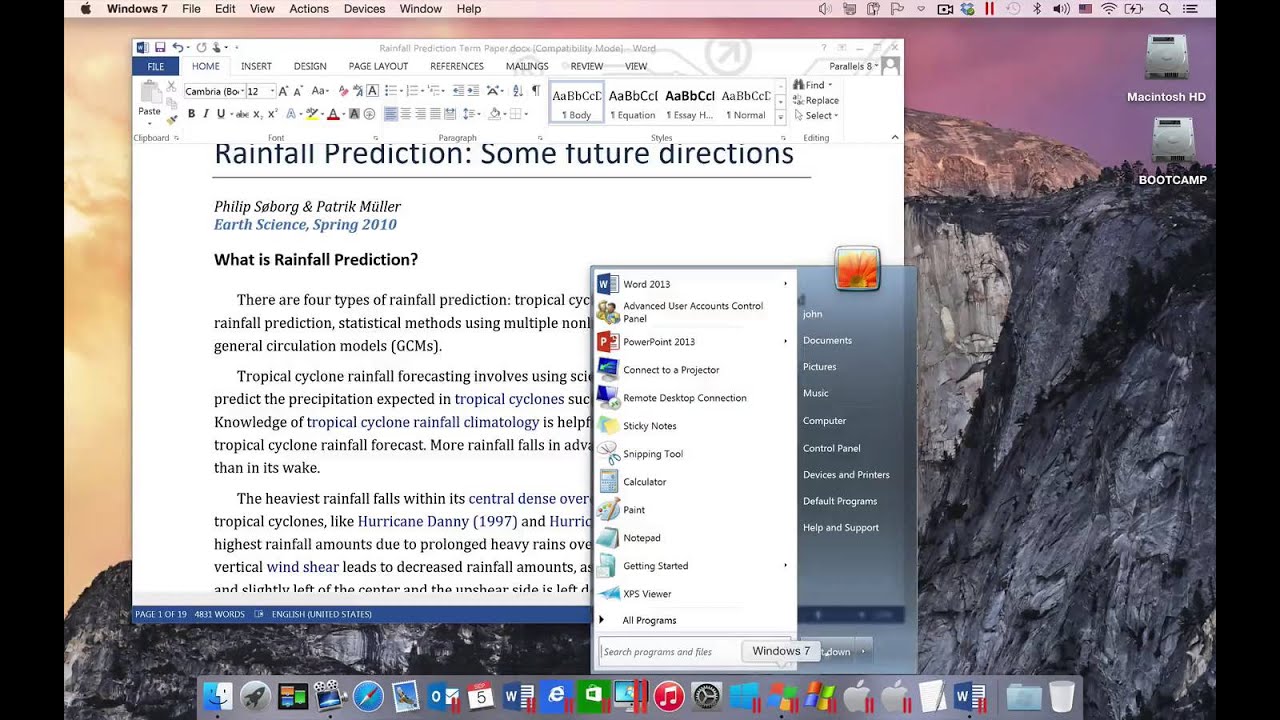This screenshot has width=1280, height=720.
Task: Click the Format Painter brush icon
Action: (172, 119)
